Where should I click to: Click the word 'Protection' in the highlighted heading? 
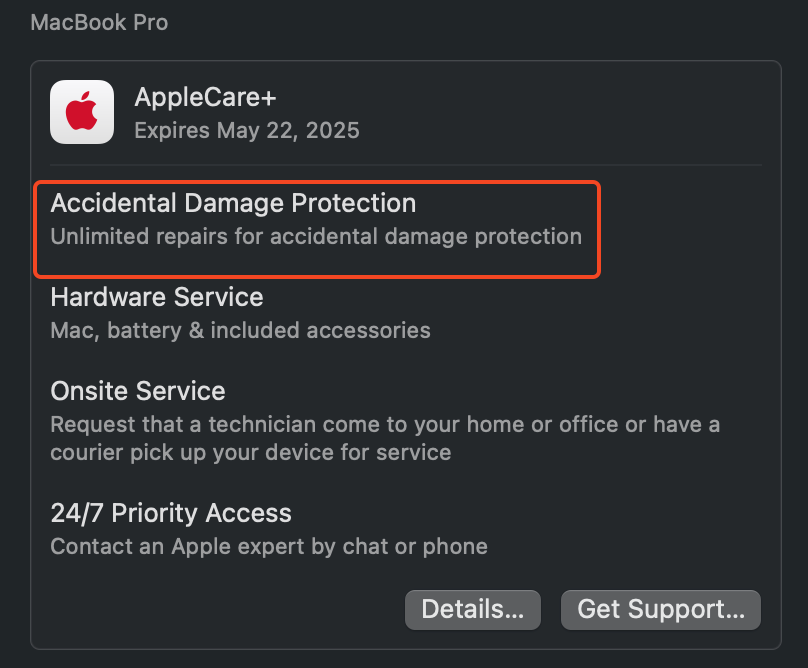click(x=353, y=203)
